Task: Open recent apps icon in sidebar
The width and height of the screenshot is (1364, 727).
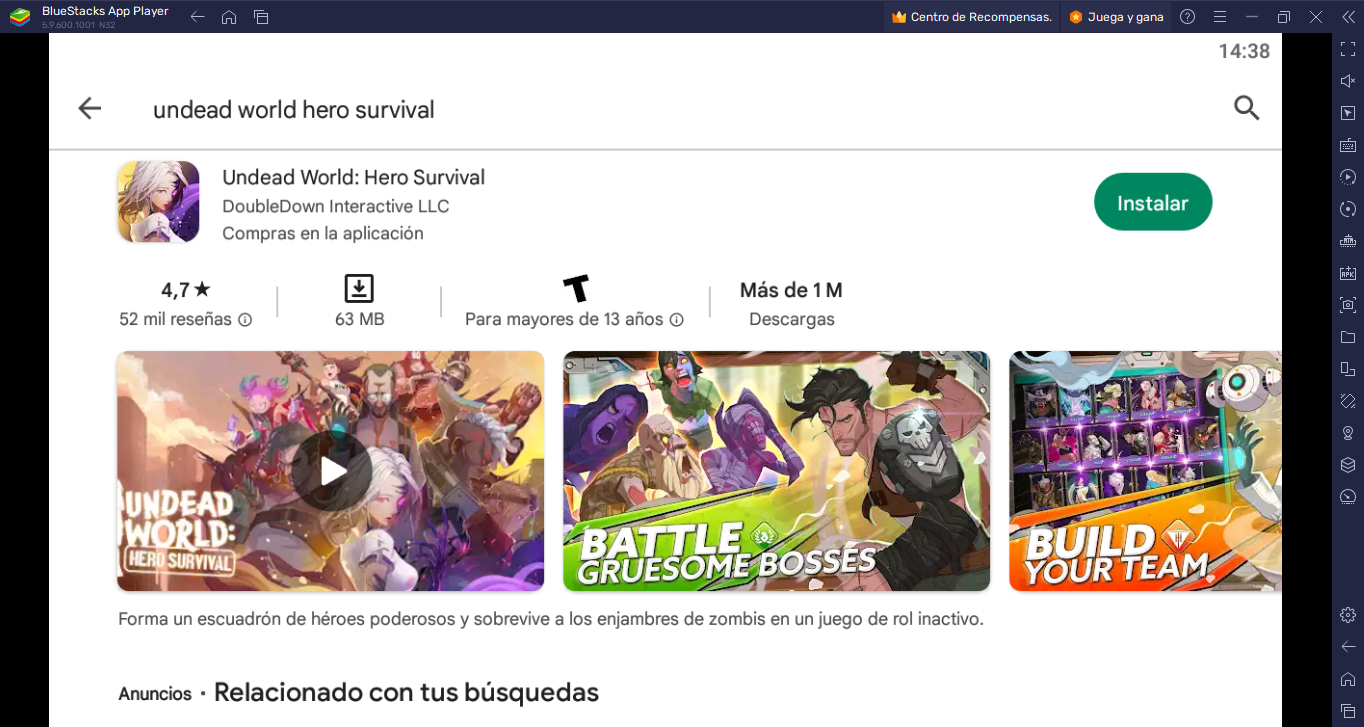Action: click(x=1348, y=710)
